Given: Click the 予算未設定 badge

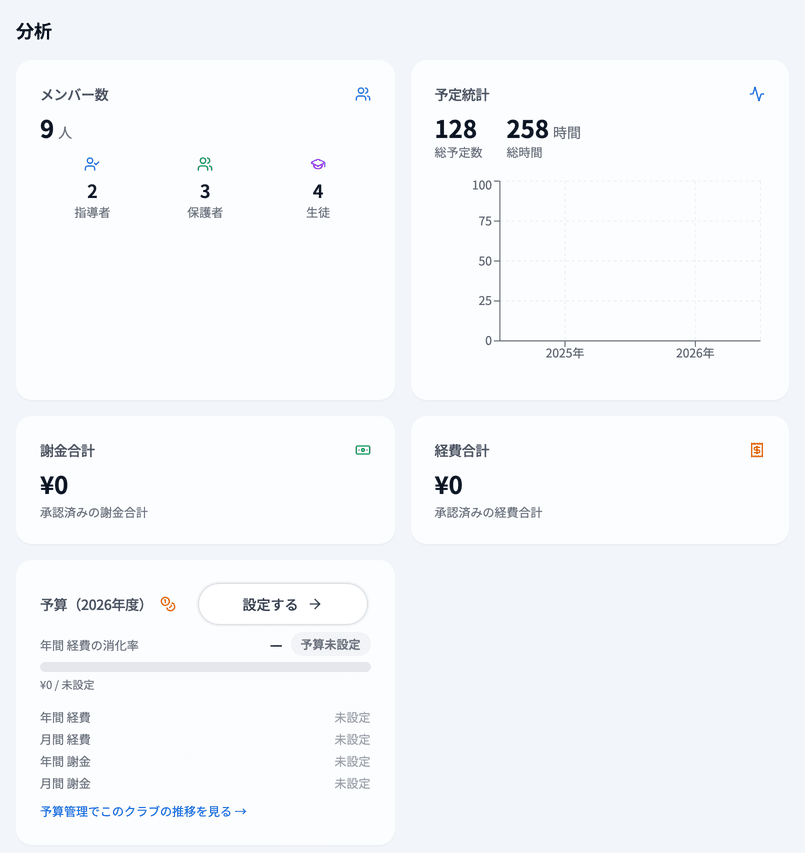Looking at the screenshot, I should click(331, 645).
